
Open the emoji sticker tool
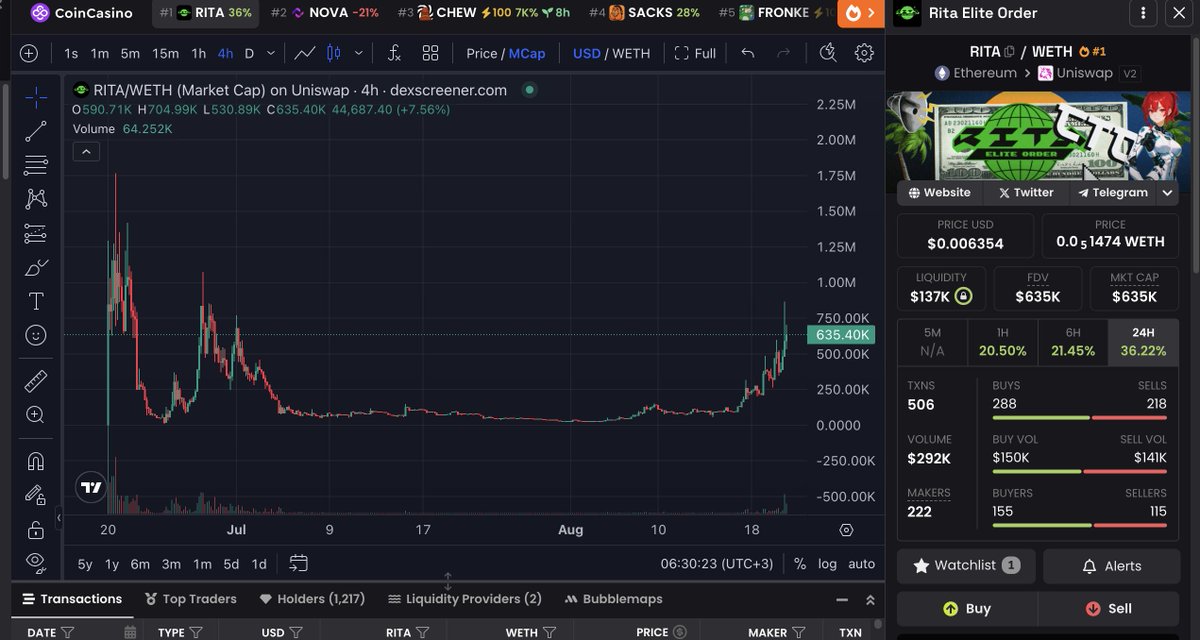(x=36, y=335)
